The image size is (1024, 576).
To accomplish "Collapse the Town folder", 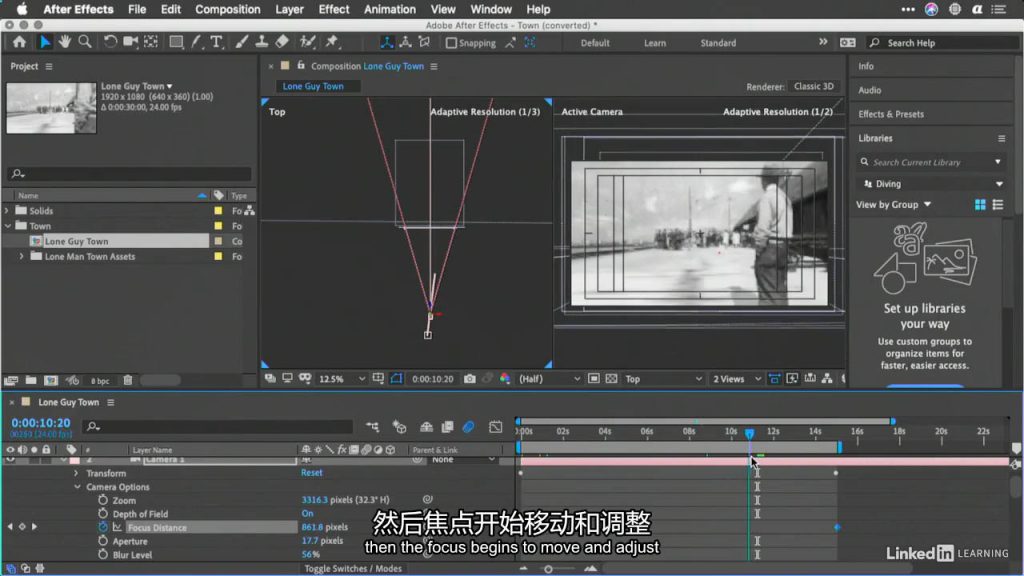I will [x=7, y=226].
